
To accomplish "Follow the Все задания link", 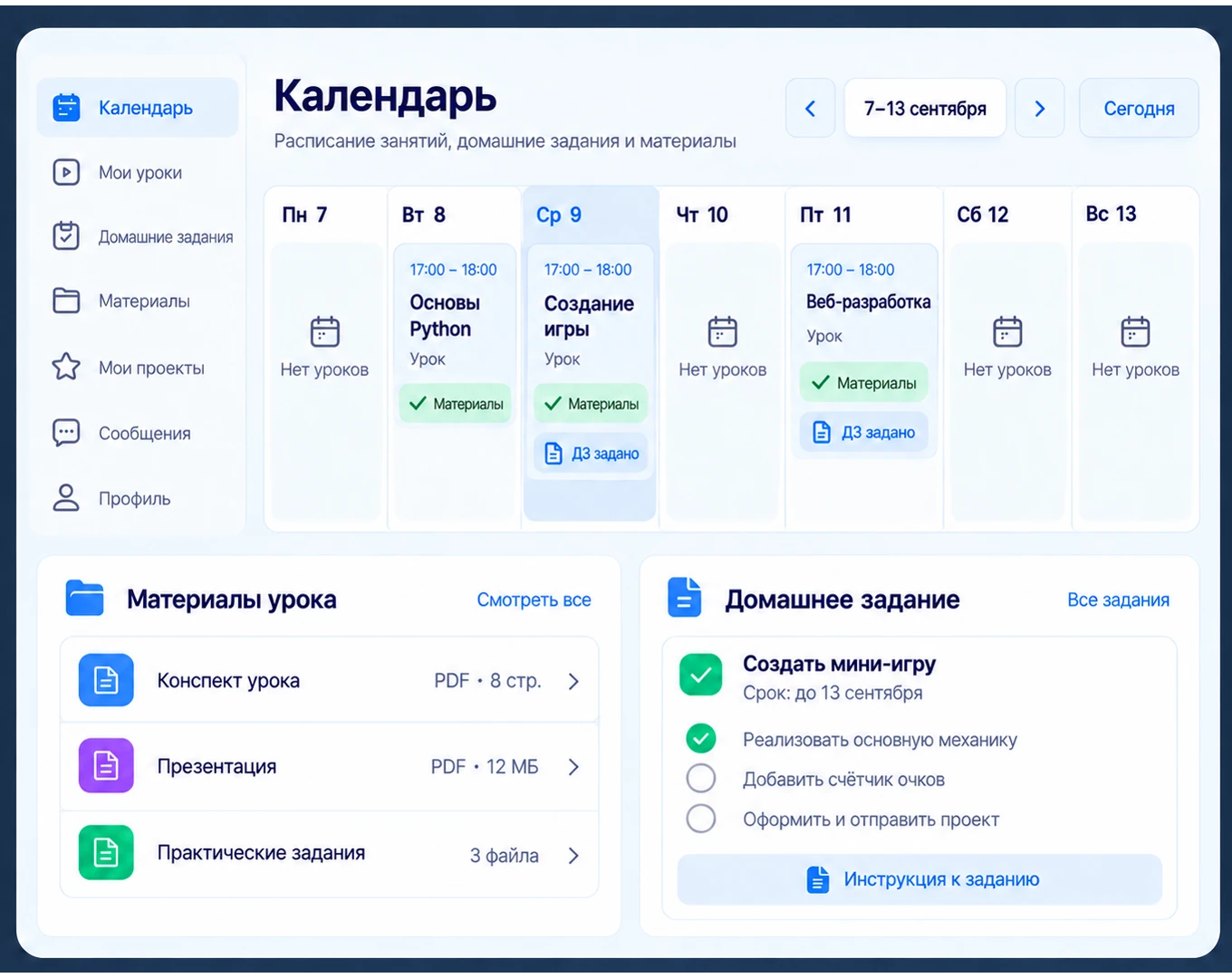I will [x=1118, y=599].
